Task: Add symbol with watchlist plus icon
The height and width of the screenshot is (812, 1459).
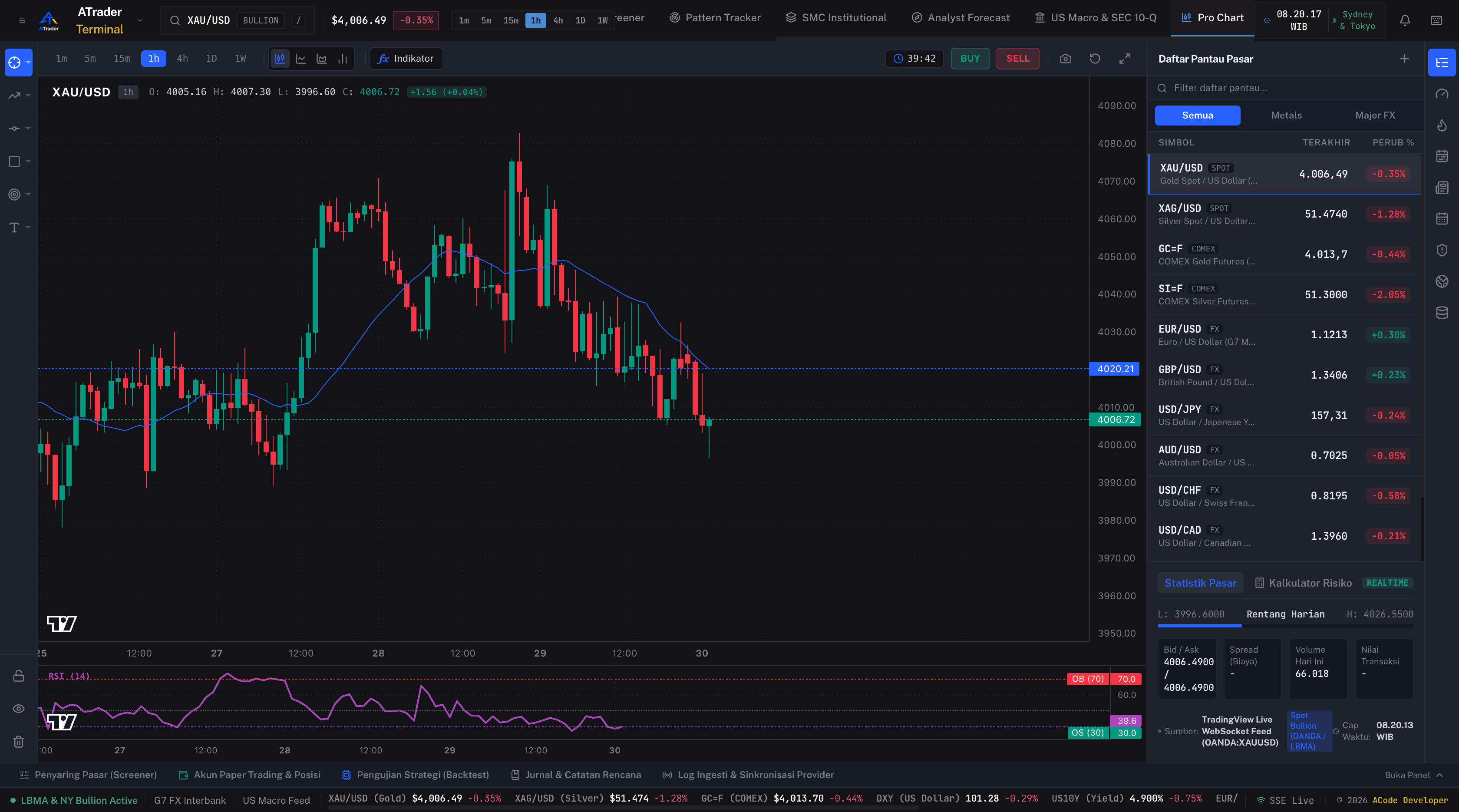Action: [1405, 59]
